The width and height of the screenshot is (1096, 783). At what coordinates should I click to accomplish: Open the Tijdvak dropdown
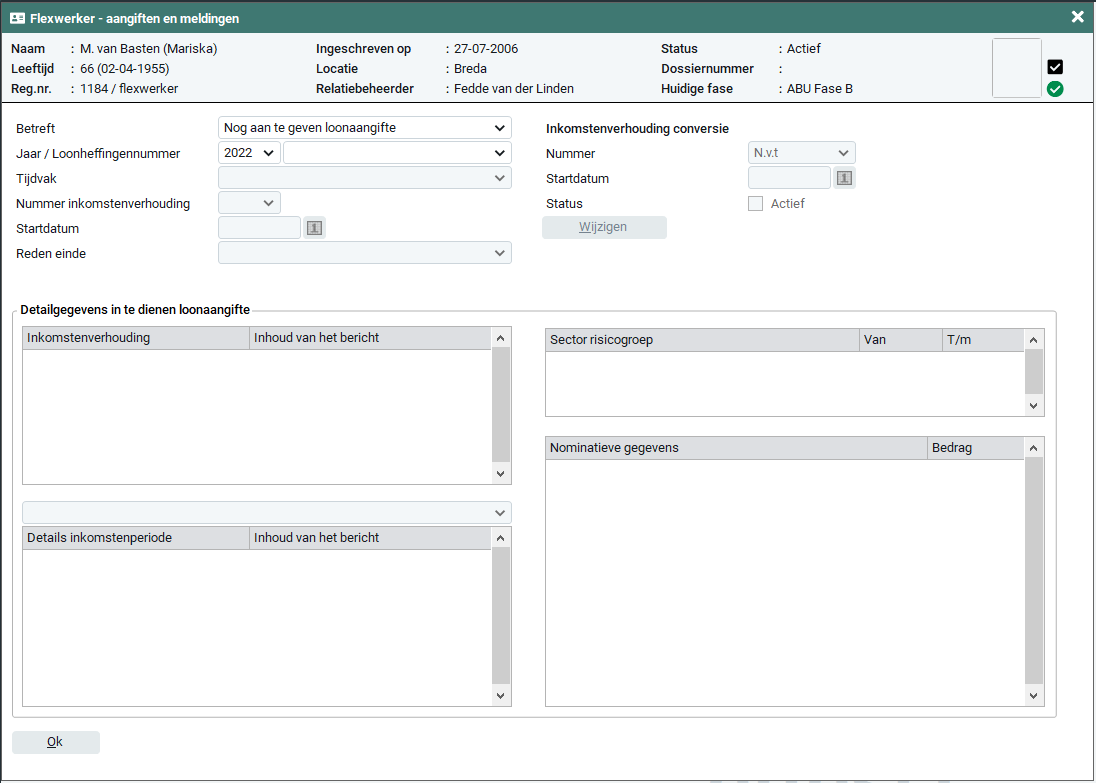(364, 178)
